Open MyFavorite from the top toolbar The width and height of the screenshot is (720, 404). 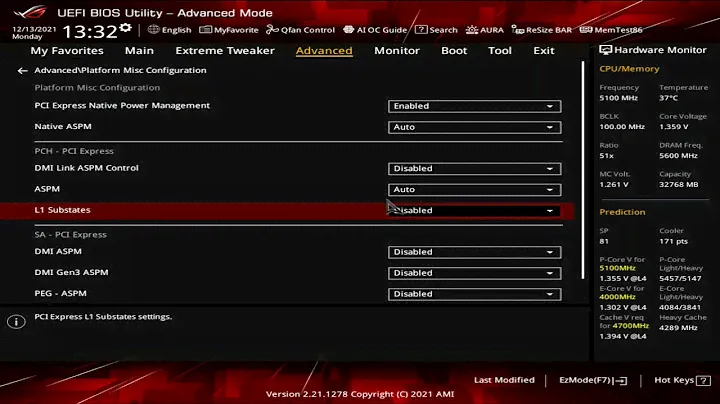(x=229, y=30)
